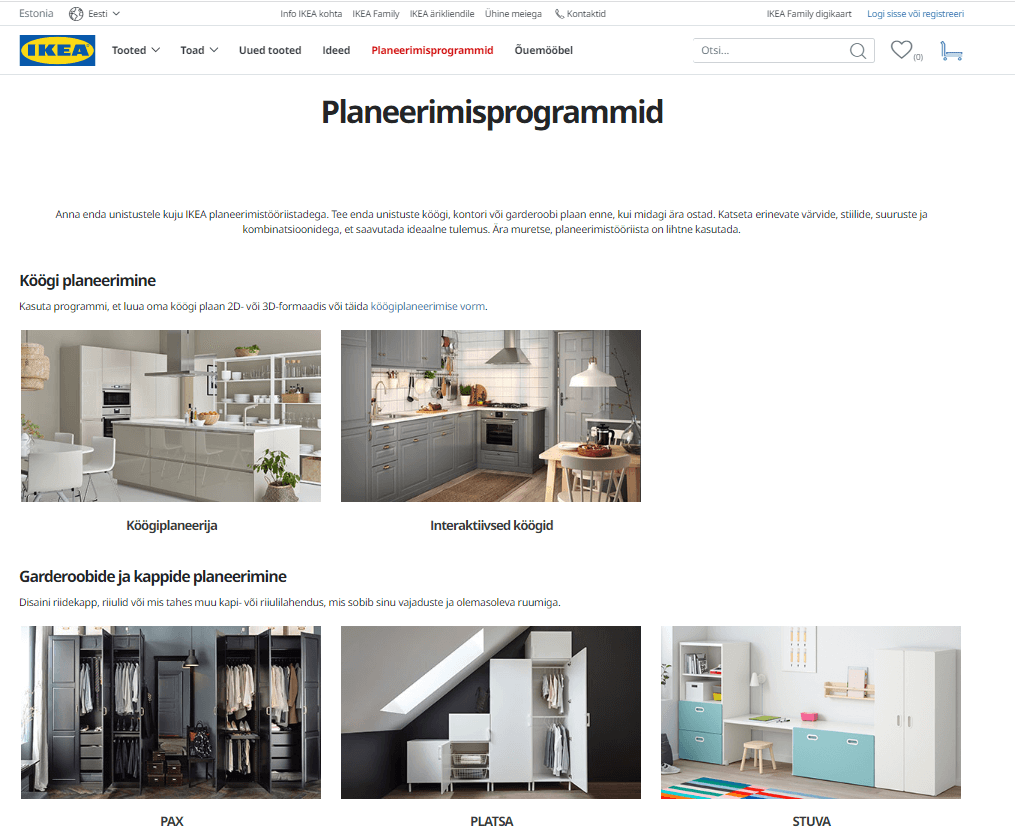The image size is (1015, 838).
Task: Click Garderoobide ja kappide planeerimine heading
Action: pos(153,576)
